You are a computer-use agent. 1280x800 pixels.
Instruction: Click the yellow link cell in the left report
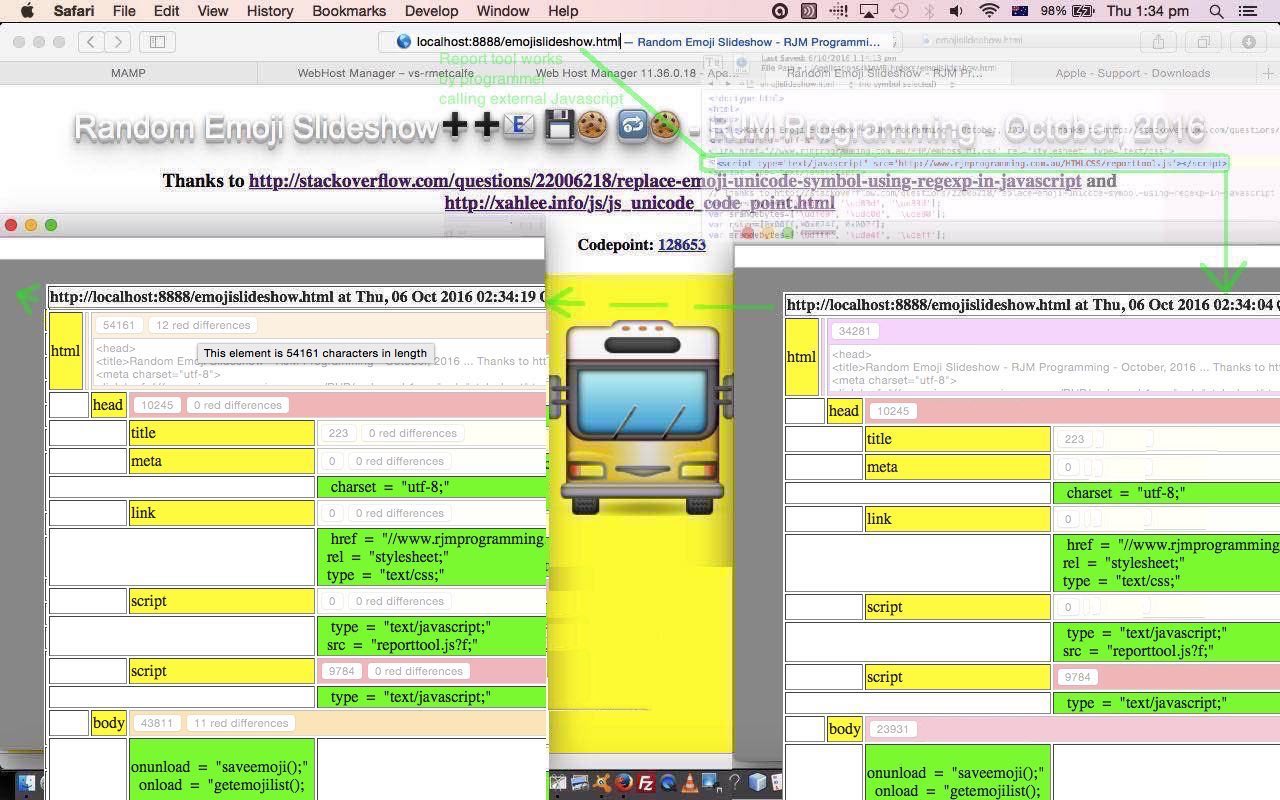(222, 513)
